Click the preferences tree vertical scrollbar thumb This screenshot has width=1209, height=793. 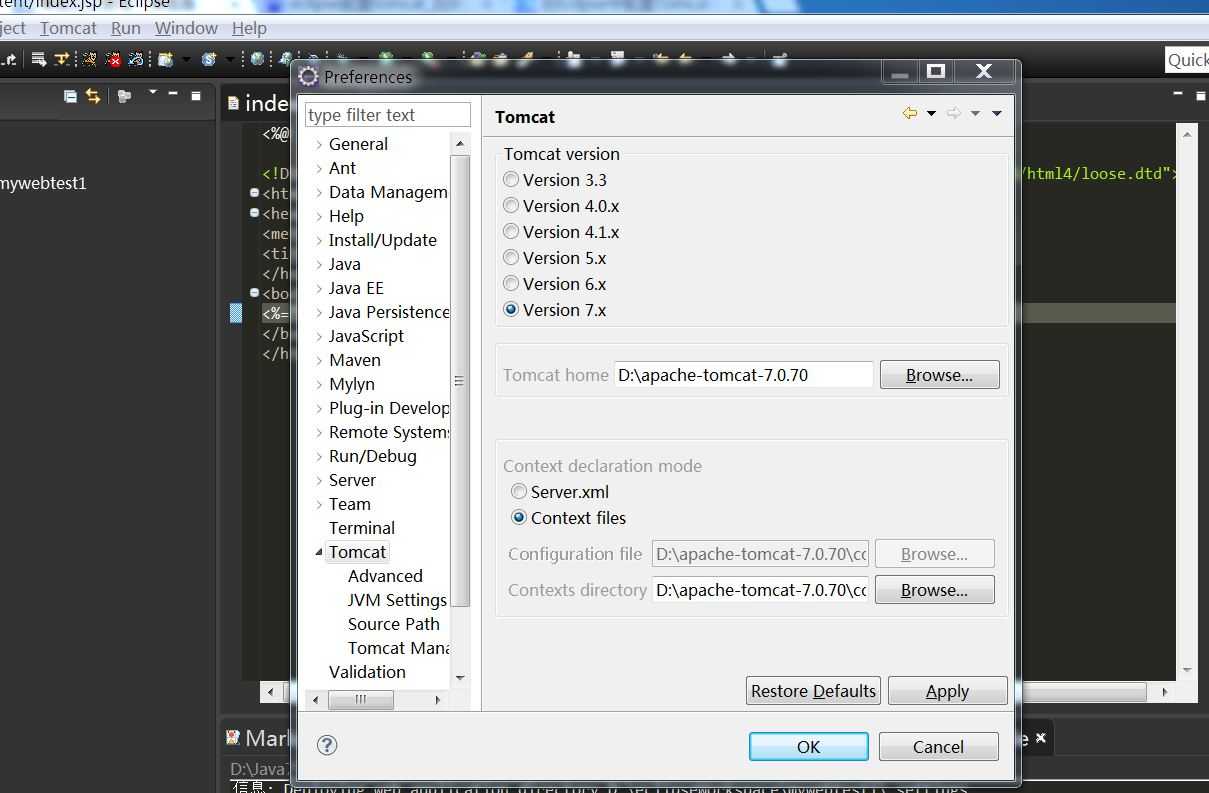(x=460, y=380)
